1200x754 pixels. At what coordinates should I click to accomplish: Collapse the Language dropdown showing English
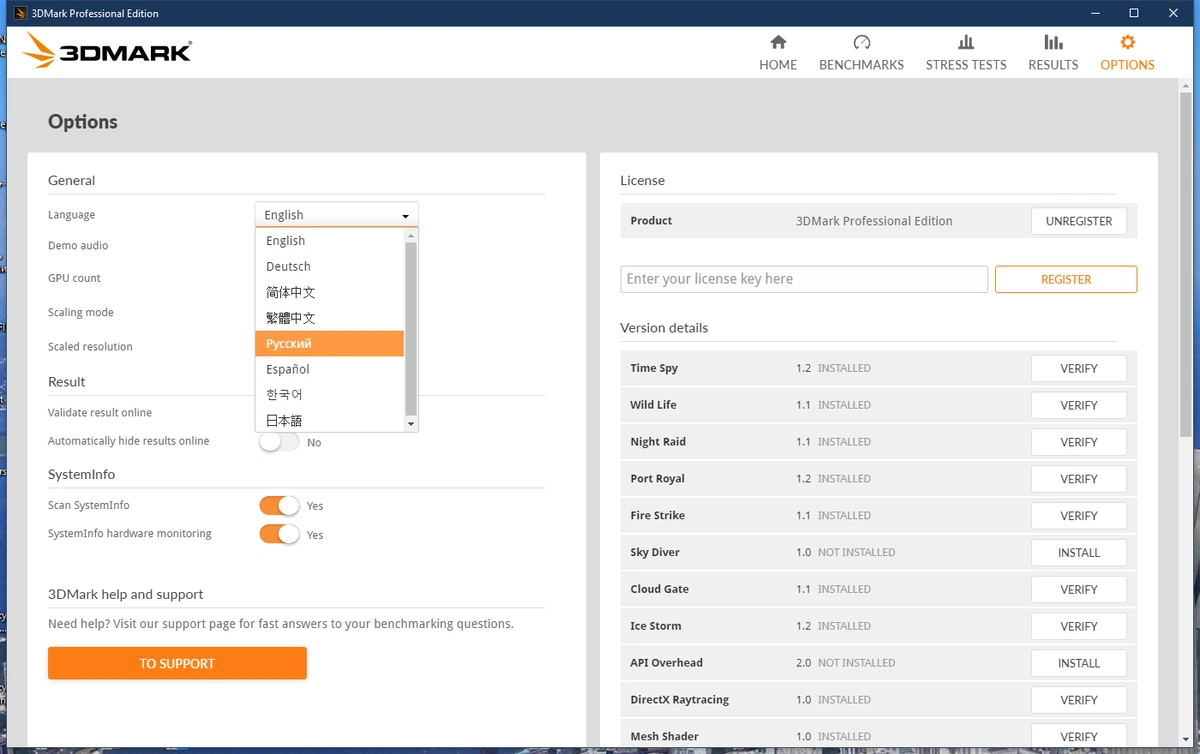(x=336, y=215)
